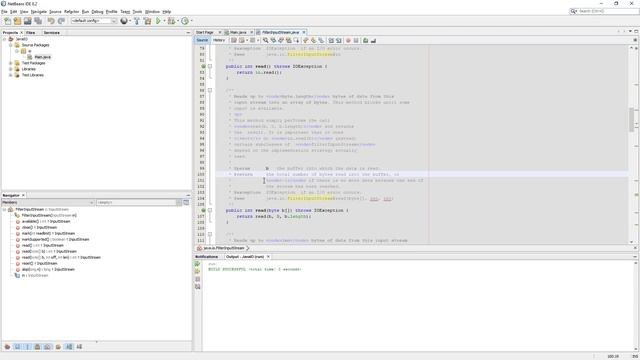Image resolution: width=640 pixels, height=360 pixels.
Task: Click the Source view button
Action: 202,40
